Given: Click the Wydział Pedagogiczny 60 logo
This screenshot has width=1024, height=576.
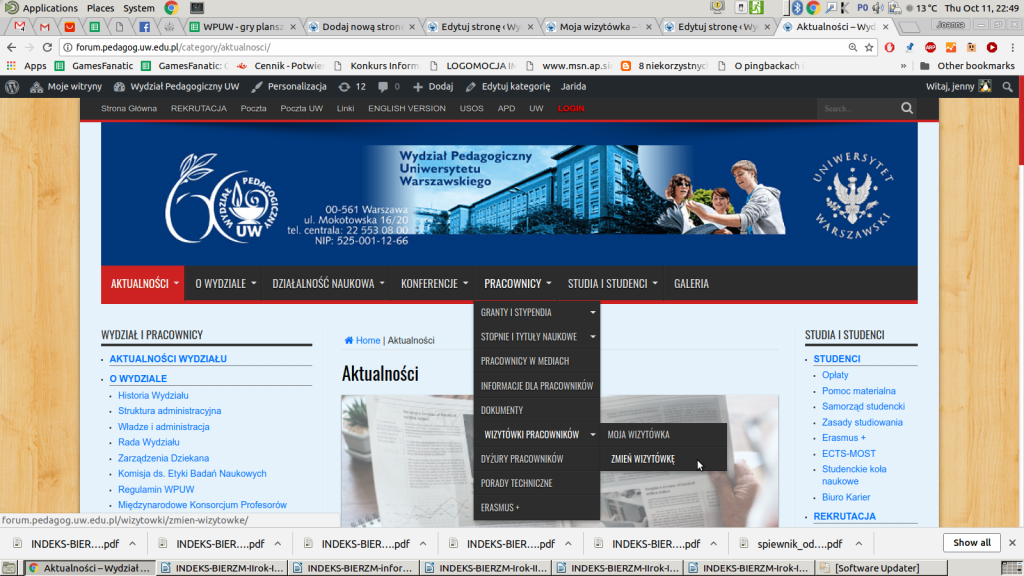Looking at the screenshot, I should 222,198.
